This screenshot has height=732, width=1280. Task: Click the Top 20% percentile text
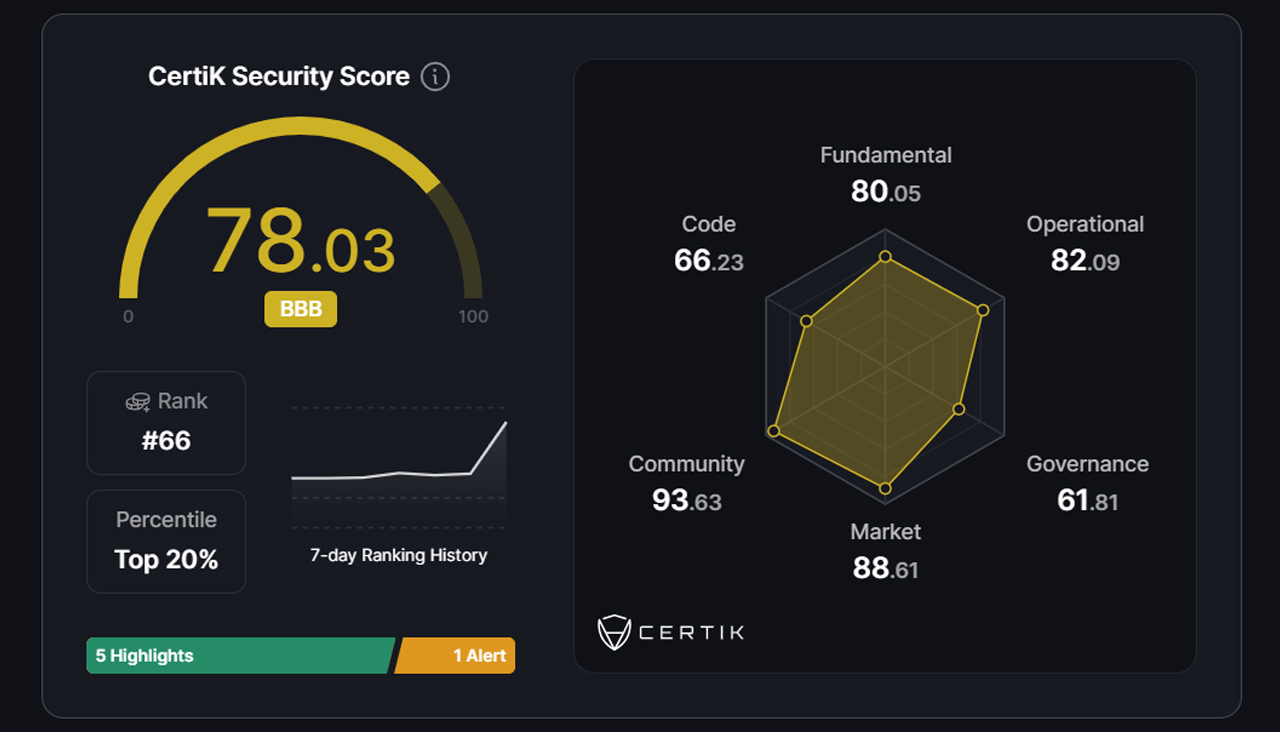coord(166,559)
